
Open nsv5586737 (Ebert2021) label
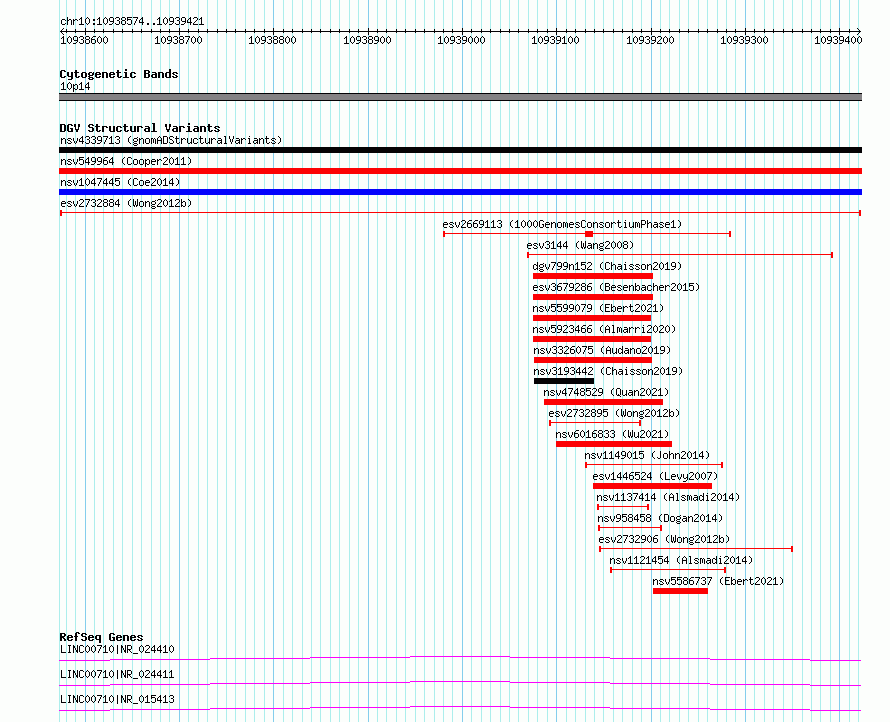718,581
